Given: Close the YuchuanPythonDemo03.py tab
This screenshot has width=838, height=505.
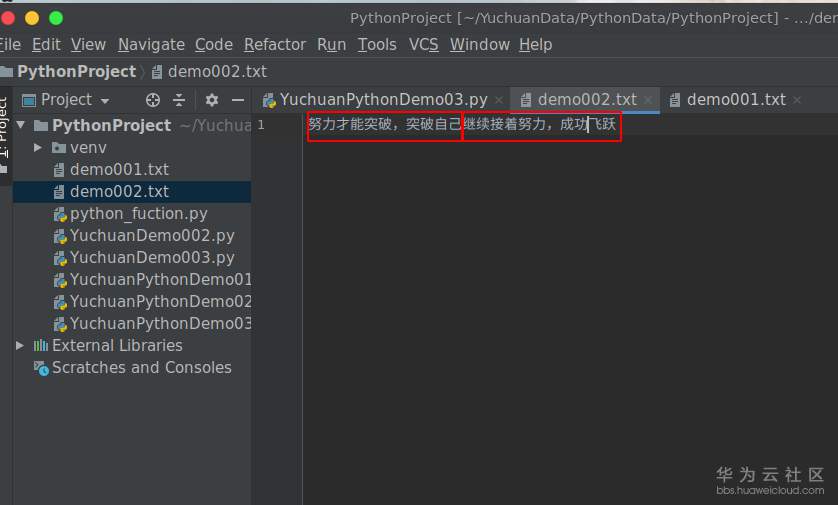Looking at the screenshot, I should 499,100.
